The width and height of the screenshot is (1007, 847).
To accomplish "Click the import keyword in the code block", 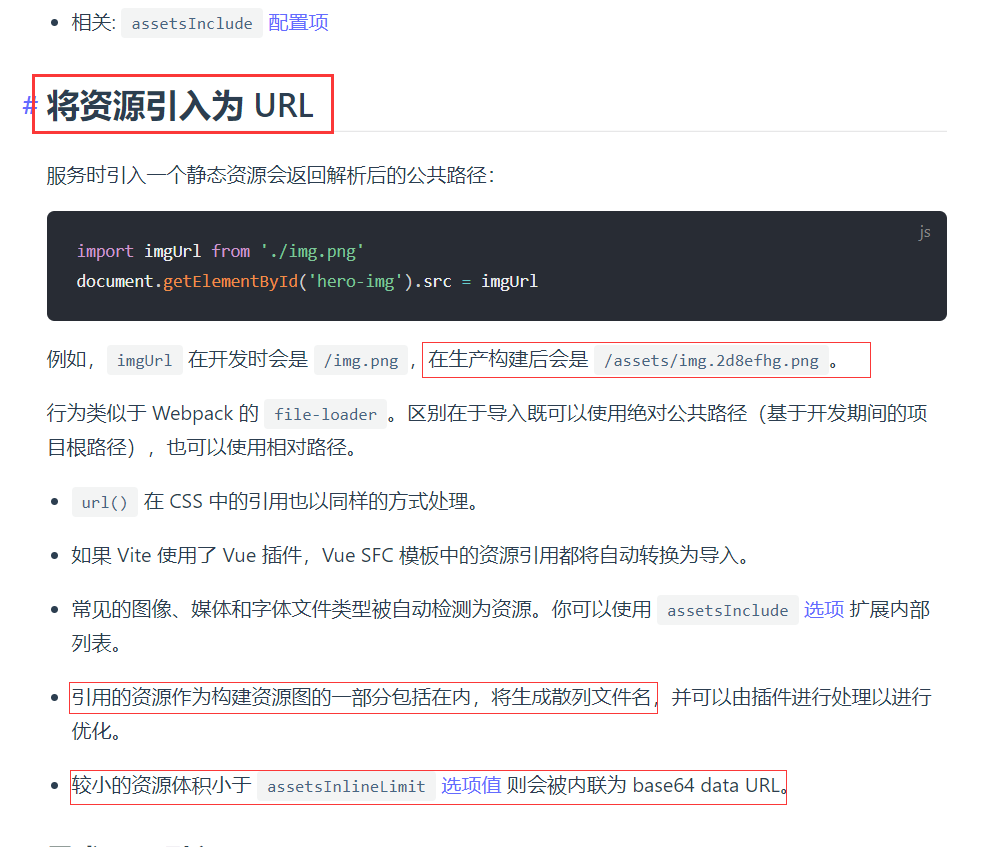I will pyautogui.click(x=105, y=251).
